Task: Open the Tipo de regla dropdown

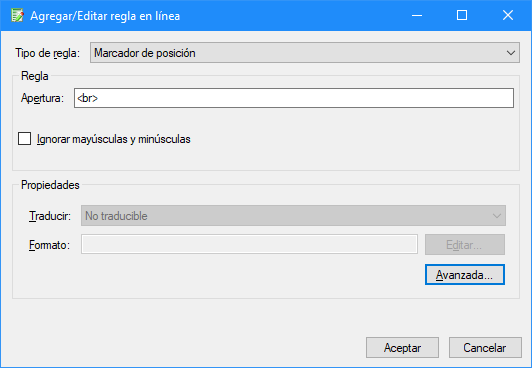Action: tap(305, 53)
